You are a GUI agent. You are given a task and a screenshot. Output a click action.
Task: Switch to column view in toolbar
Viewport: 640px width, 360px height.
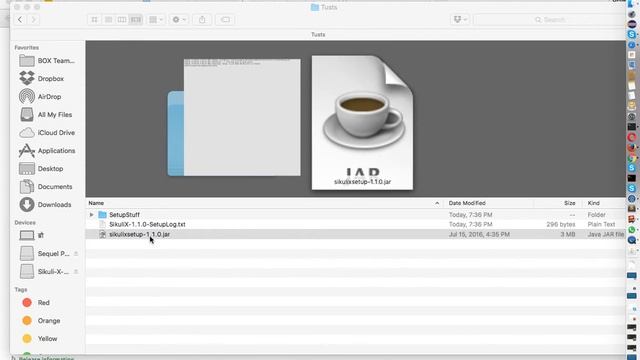(122, 20)
